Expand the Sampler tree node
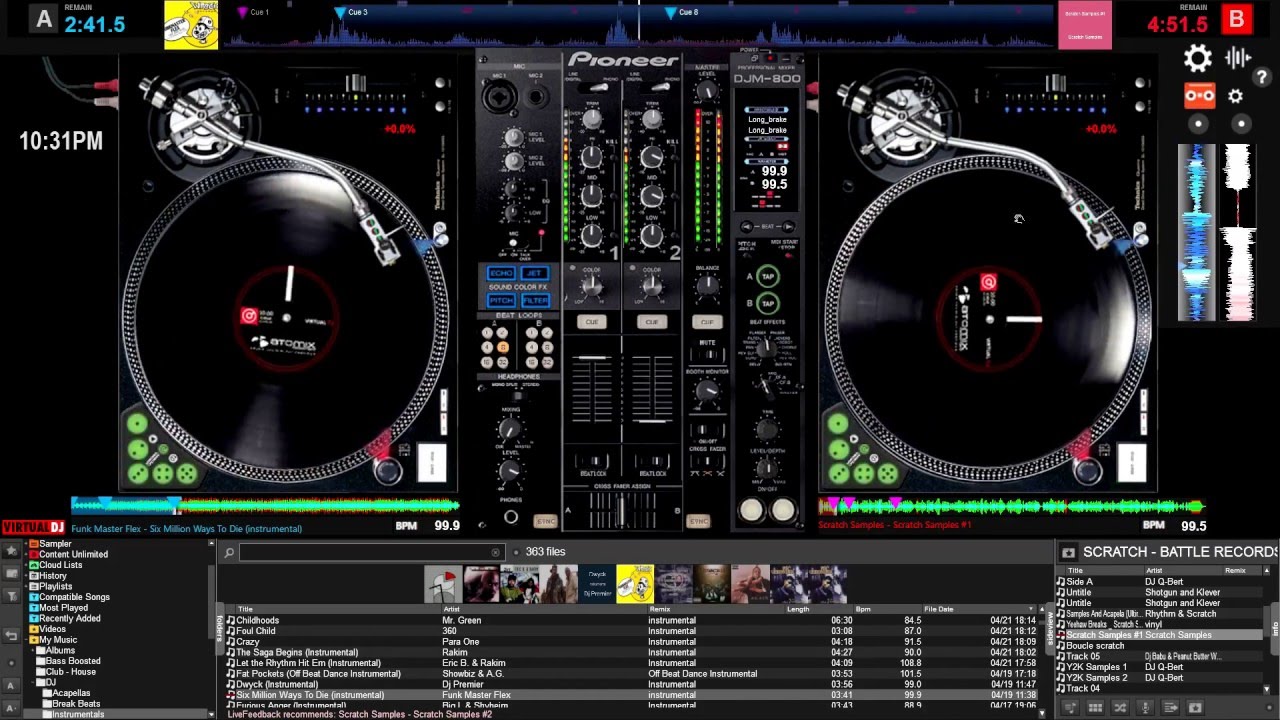Screen dimensions: 1280x720 click(26, 543)
